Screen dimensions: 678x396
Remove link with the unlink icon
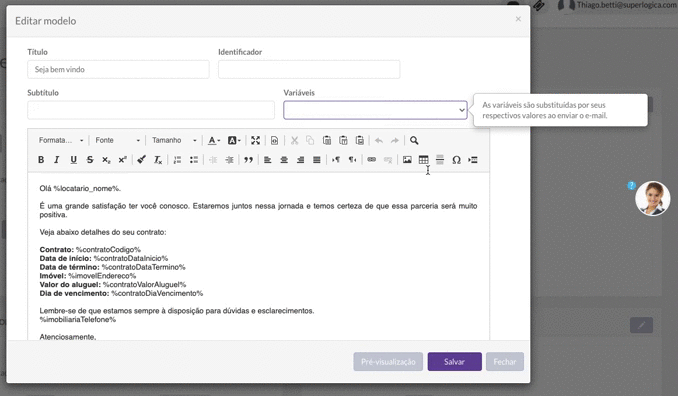click(x=388, y=160)
